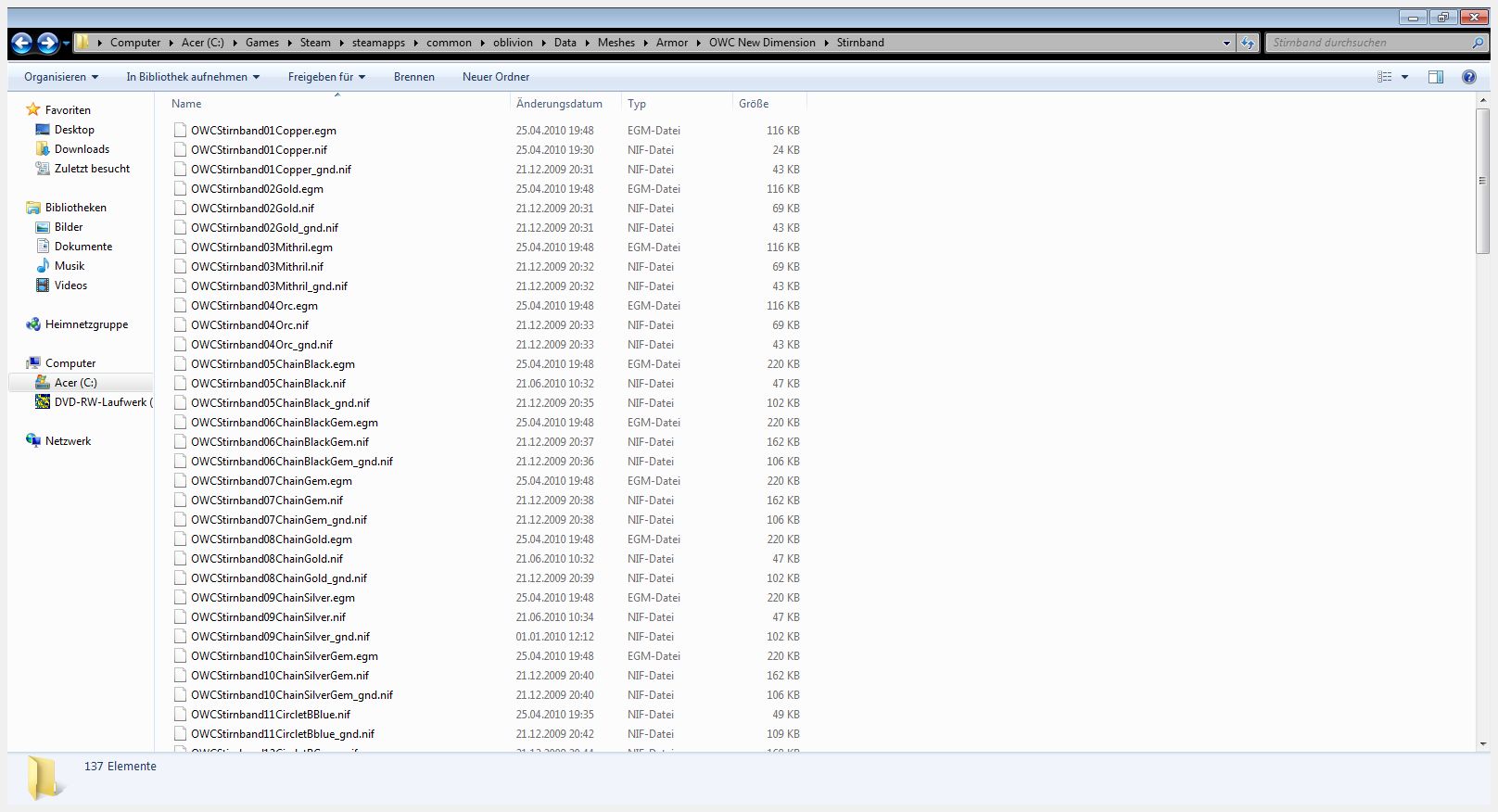Image resolution: width=1498 pixels, height=812 pixels.
Task: Toggle the preview pane icon
Action: (x=1435, y=77)
